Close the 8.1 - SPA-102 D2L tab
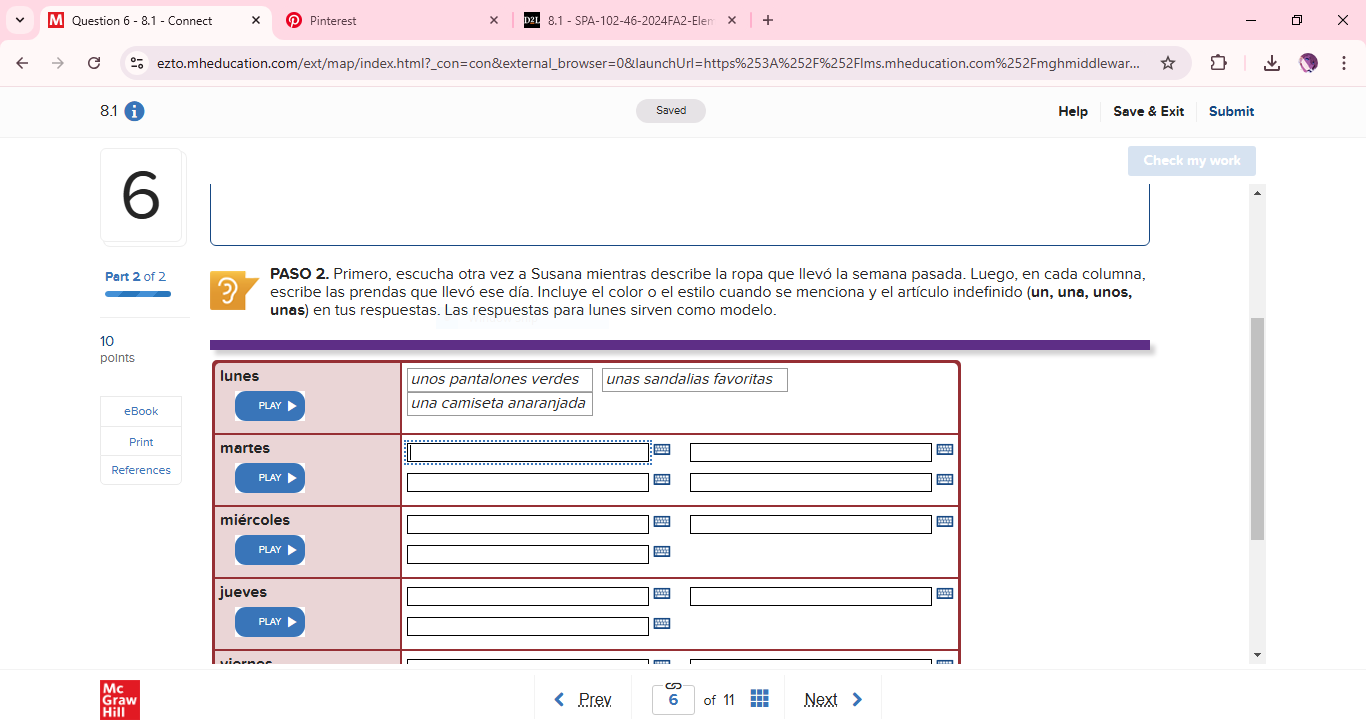 click(732, 20)
